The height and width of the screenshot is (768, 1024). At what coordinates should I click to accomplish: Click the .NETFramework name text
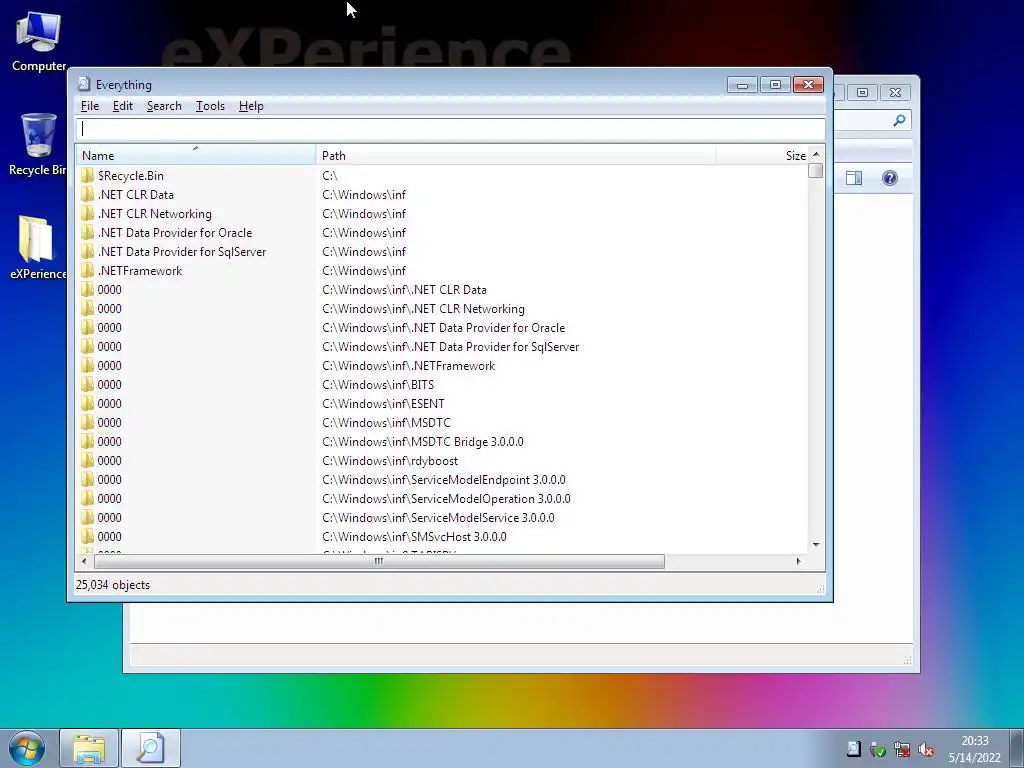[x=140, y=270]
